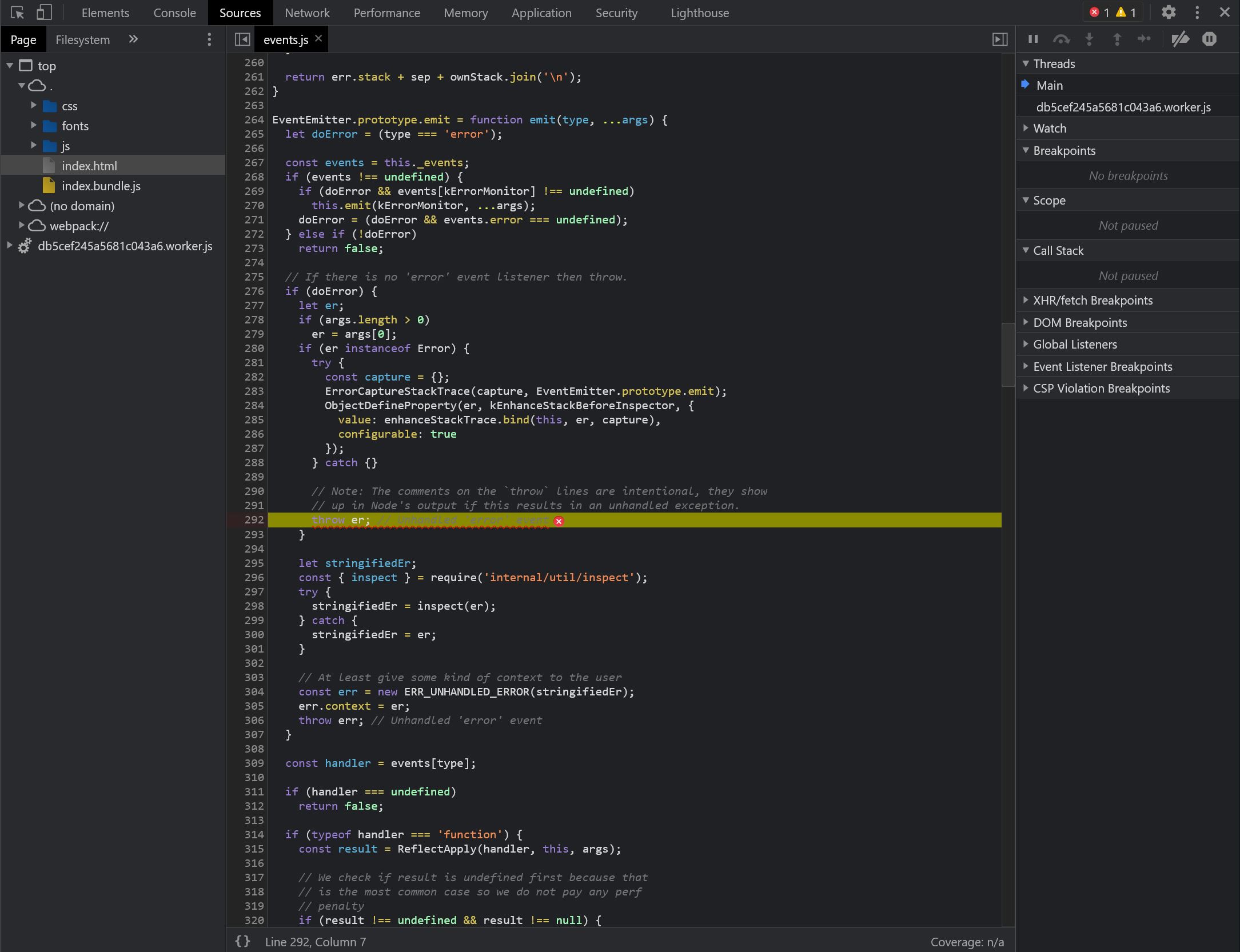Hide the navigator sidebar
1240x952 pixels.
[x=242, y=39]
